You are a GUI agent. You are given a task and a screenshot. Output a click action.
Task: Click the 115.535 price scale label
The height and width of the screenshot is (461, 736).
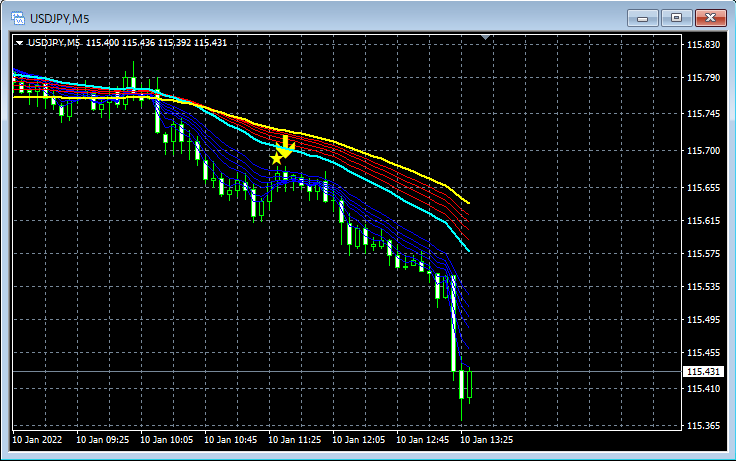pos(703,286)
